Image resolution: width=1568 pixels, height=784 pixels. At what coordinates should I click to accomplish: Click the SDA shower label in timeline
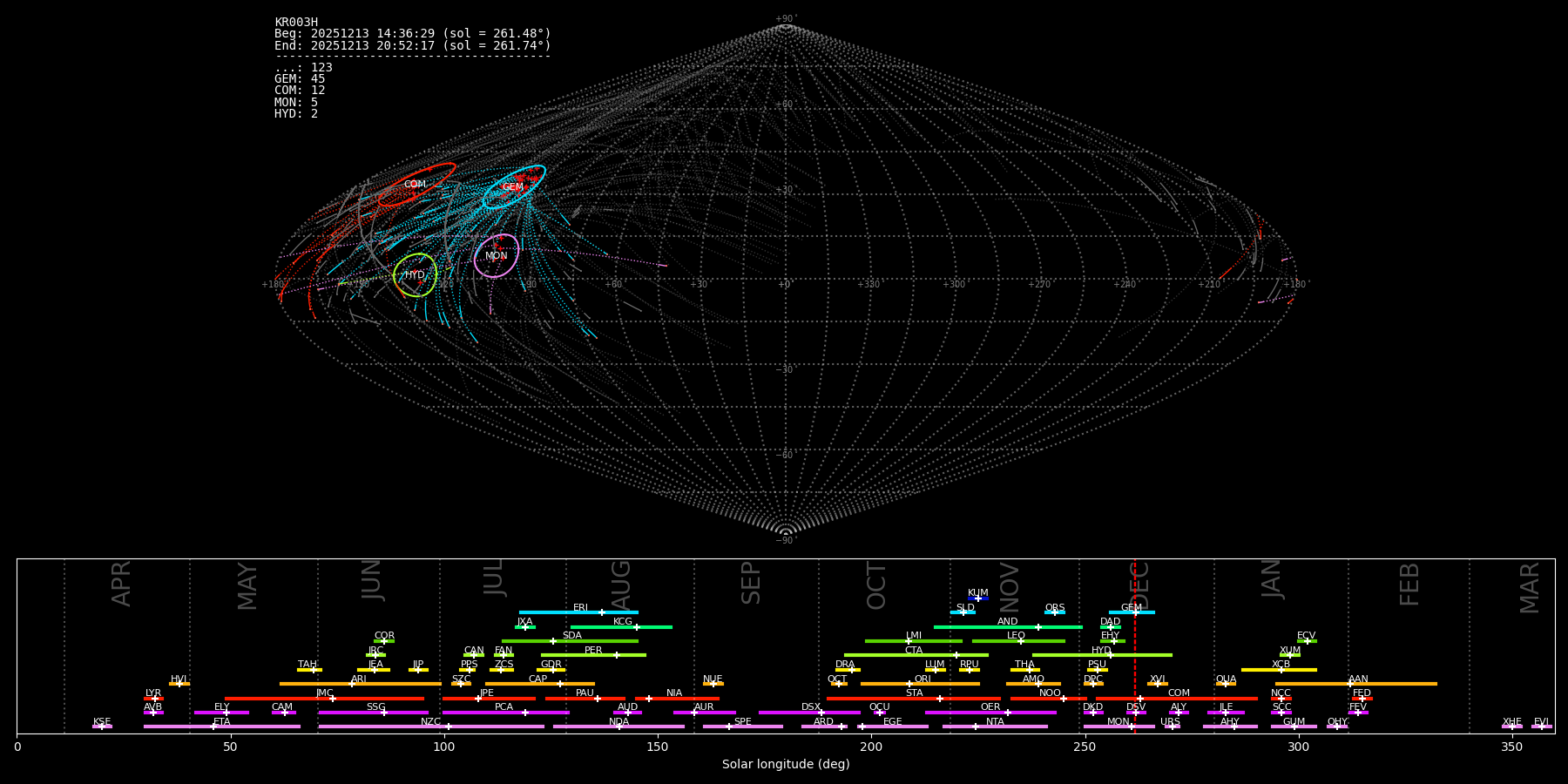(571, 636)
